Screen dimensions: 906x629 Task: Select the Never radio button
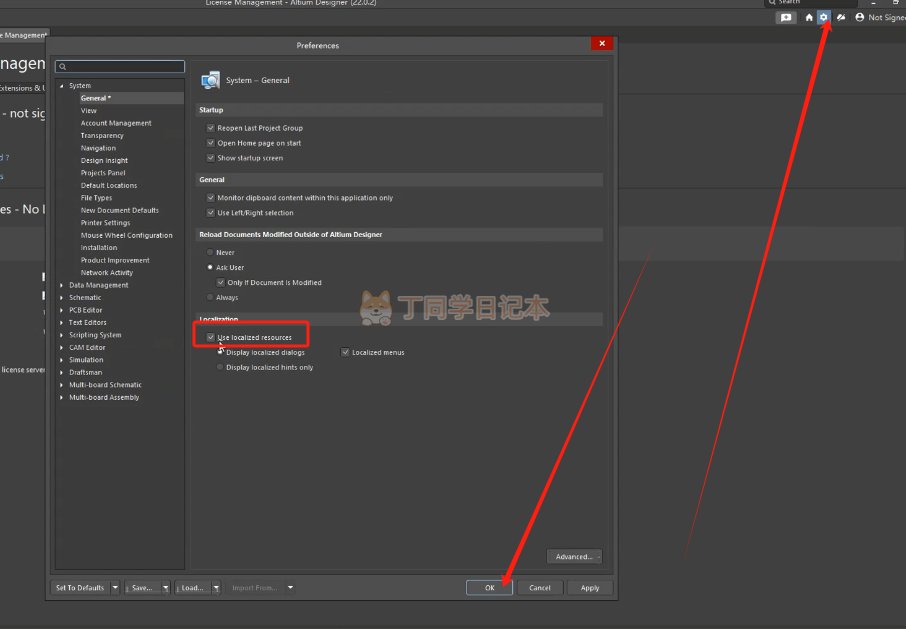pyautogui.click(x=210, y=253)
